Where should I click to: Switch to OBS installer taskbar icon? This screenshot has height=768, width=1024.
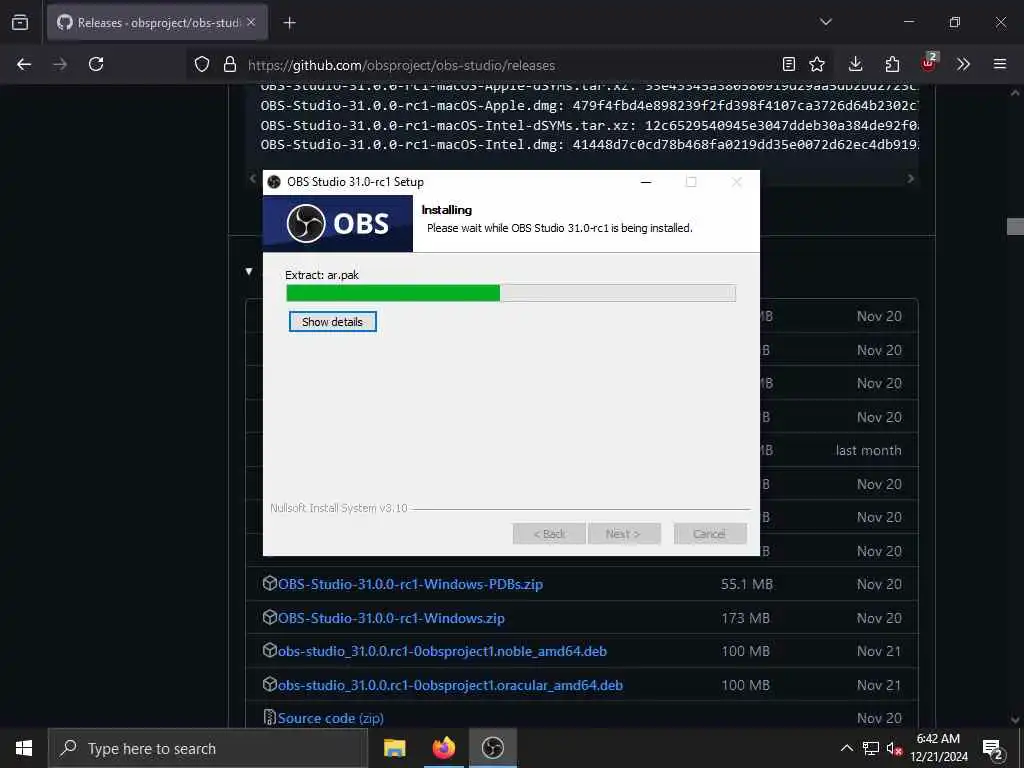(492, 748)
